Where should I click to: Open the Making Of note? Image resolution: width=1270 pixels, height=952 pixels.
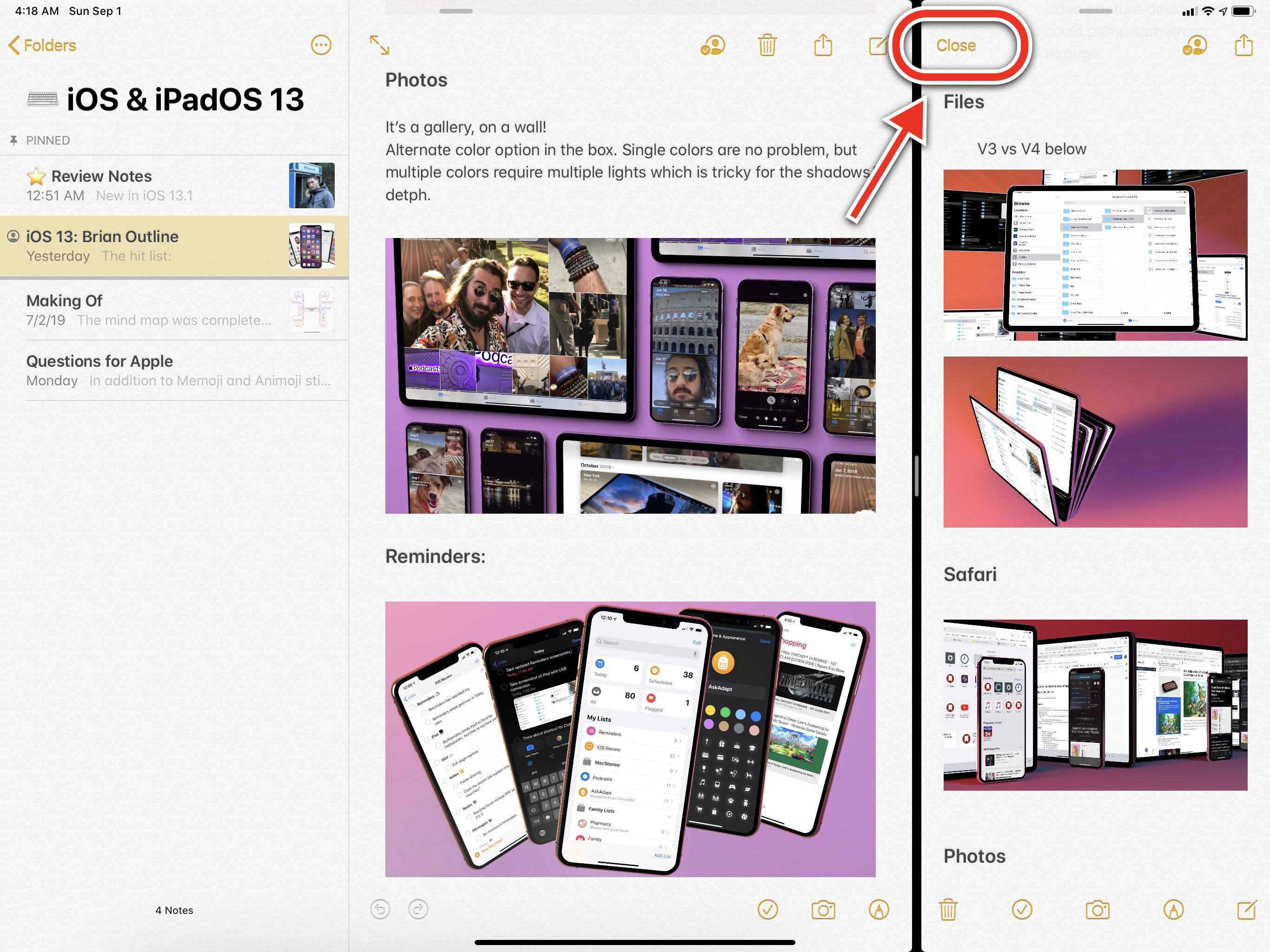click(174, 310)
